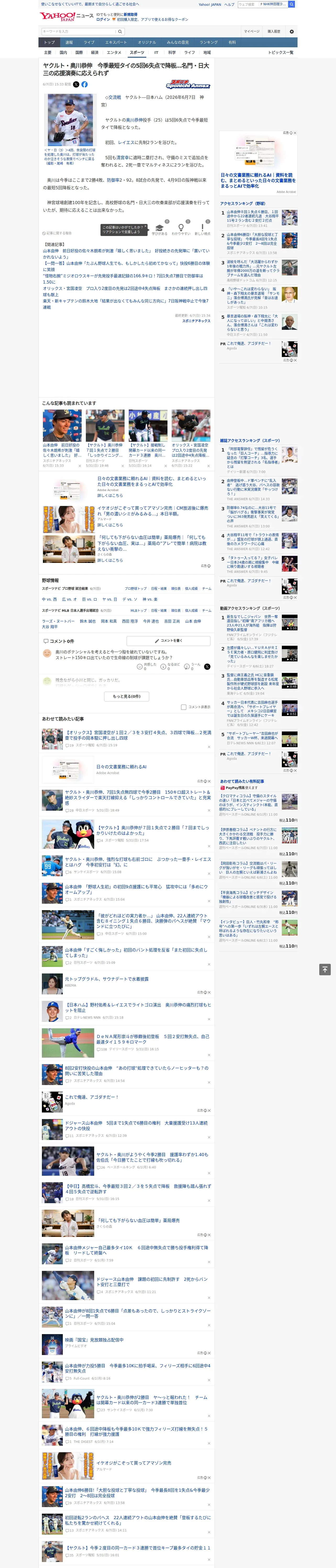Click the top-right web search magnifier button
The image size is (336, 1568).
[x=292, y=4]
